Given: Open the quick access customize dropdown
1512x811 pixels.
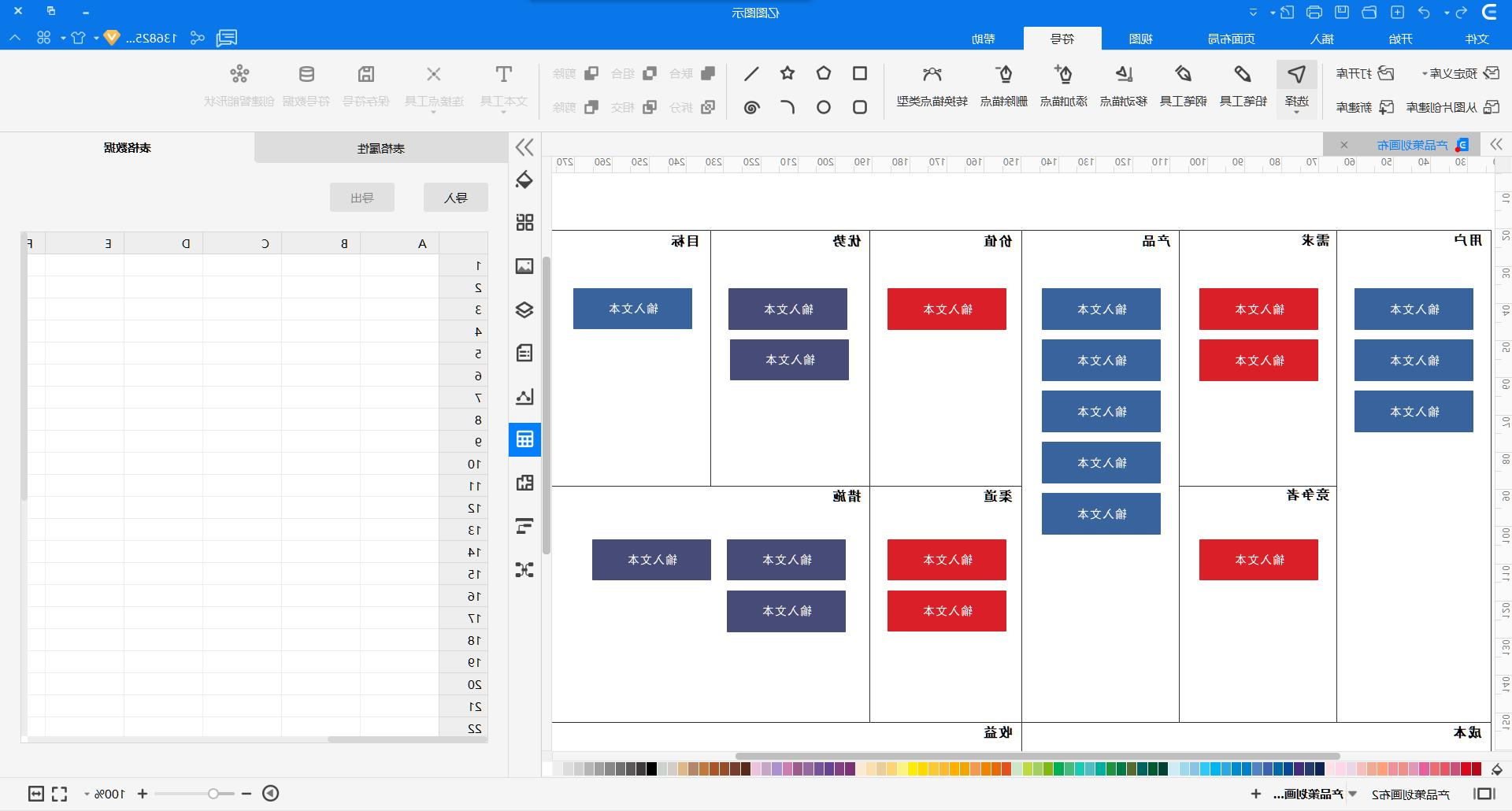Looking at the screenshot, I should [1253, 13].
